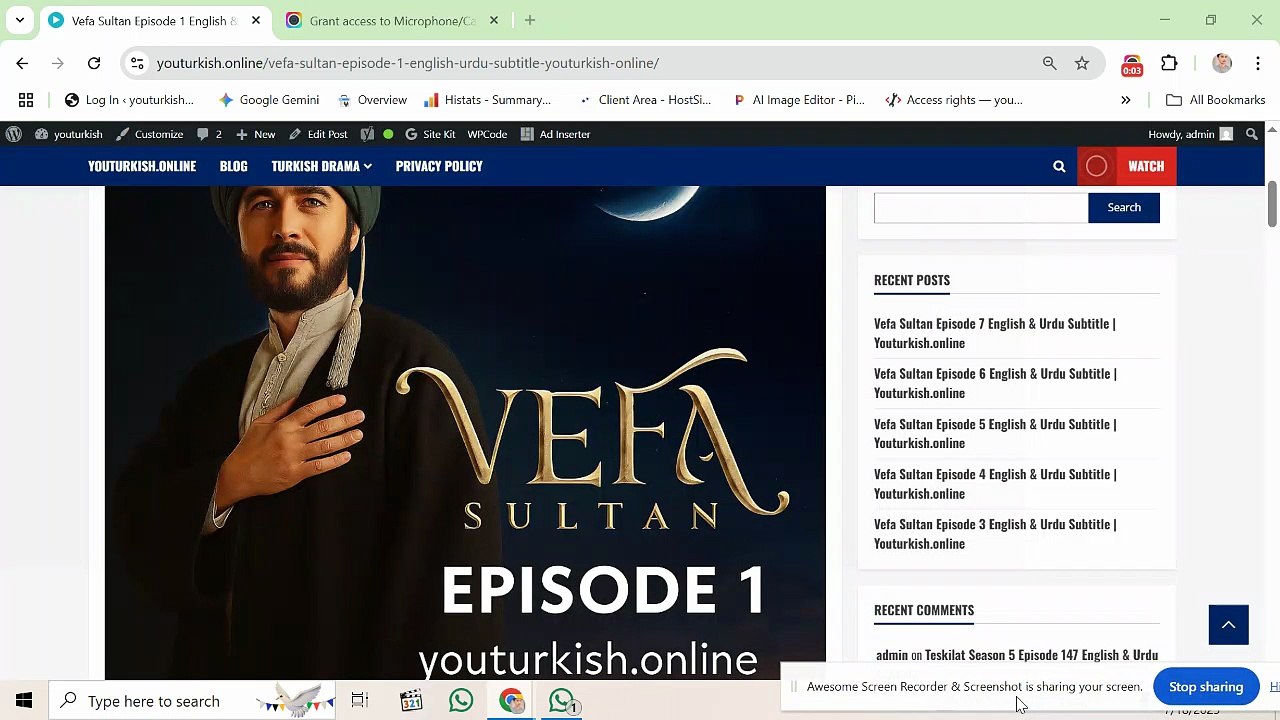
Task: Open the YOUTURKISH.ONLINE home menu item
Action: (142, 166)
